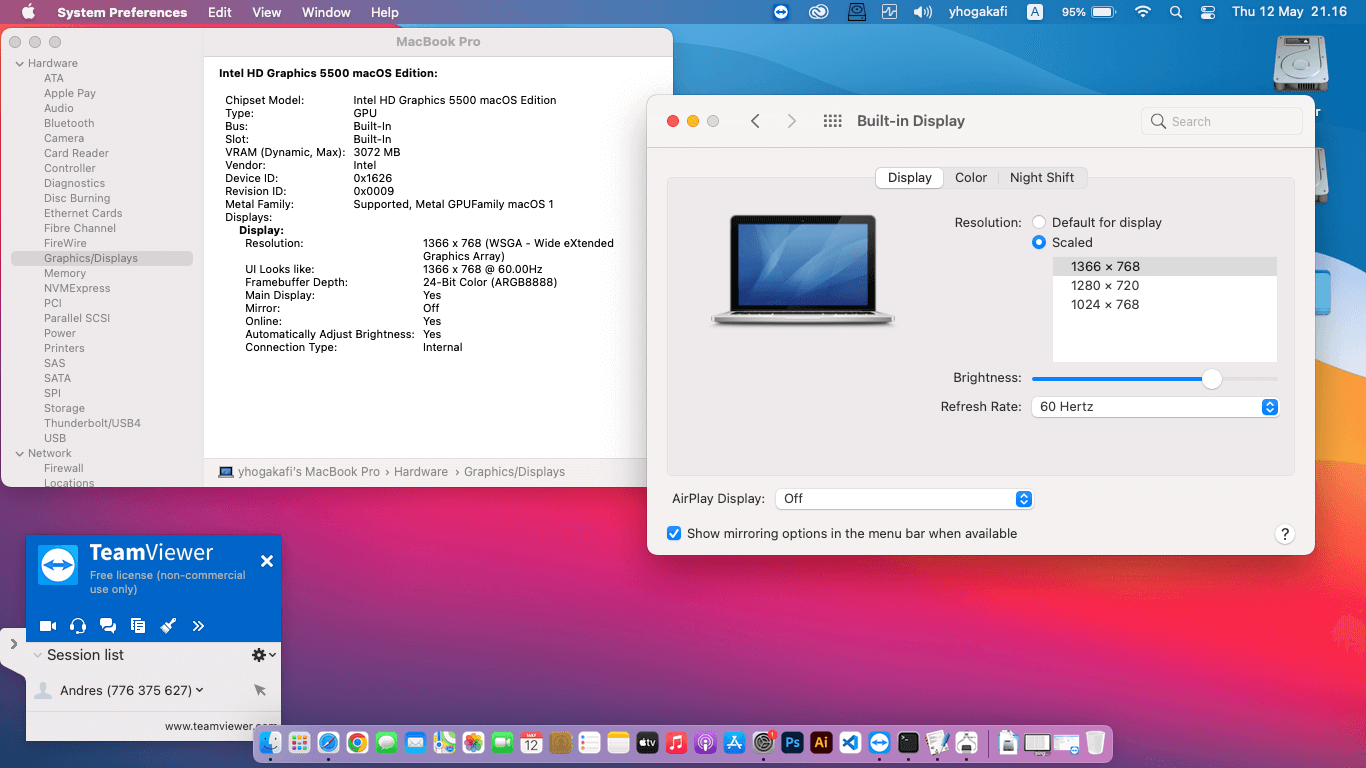The height and width of the screenshot is (768, 1366).
Task: Open Photoshop from the Dock
Action: pos(792,743)
